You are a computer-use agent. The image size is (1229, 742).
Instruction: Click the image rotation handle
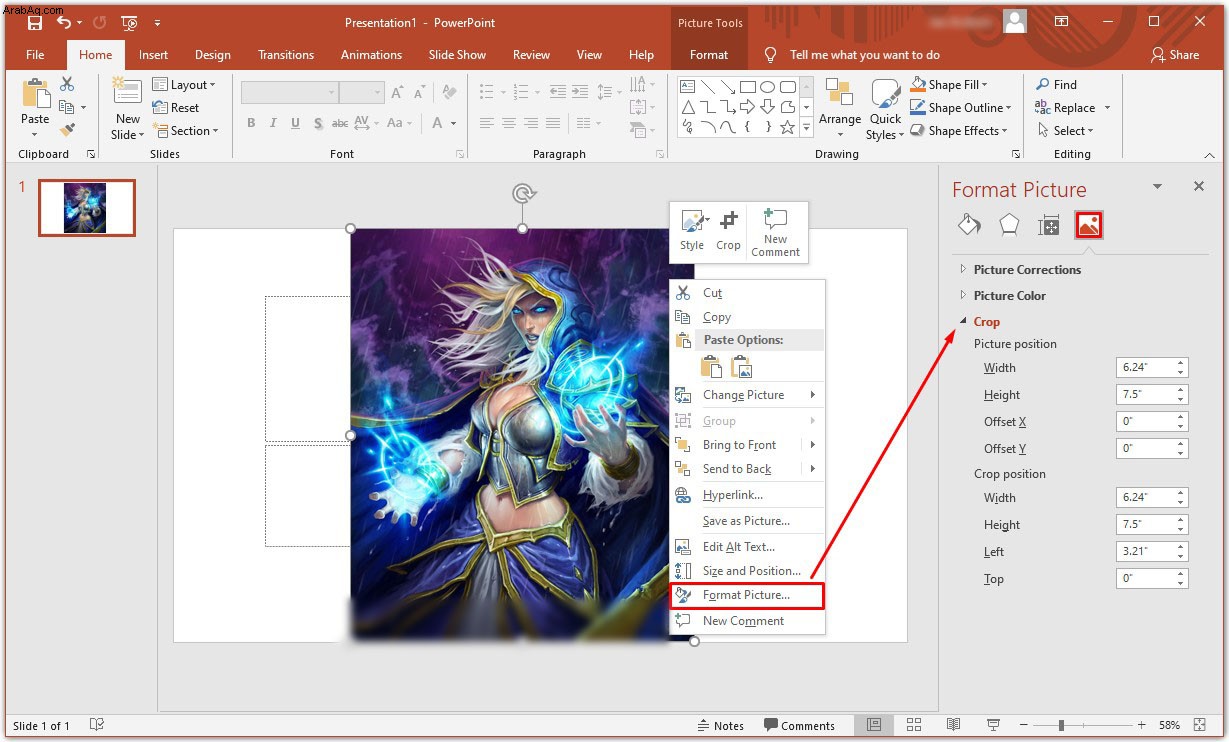(x=522, y=193)
